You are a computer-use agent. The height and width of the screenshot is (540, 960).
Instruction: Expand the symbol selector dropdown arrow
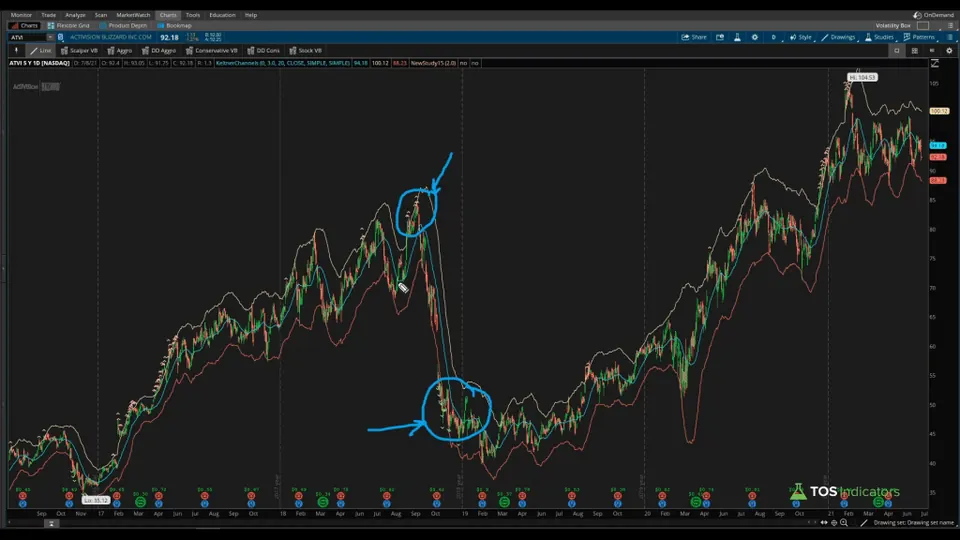pos(50,37)
